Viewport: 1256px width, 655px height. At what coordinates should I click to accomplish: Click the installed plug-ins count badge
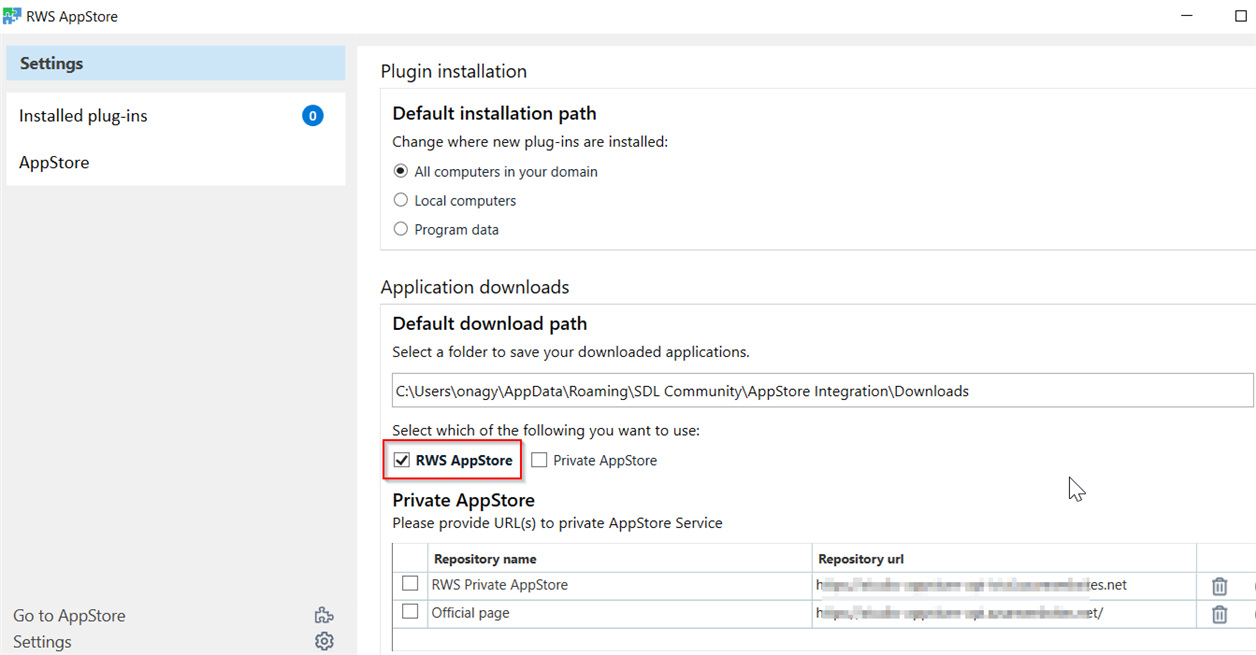pos(313,116)
